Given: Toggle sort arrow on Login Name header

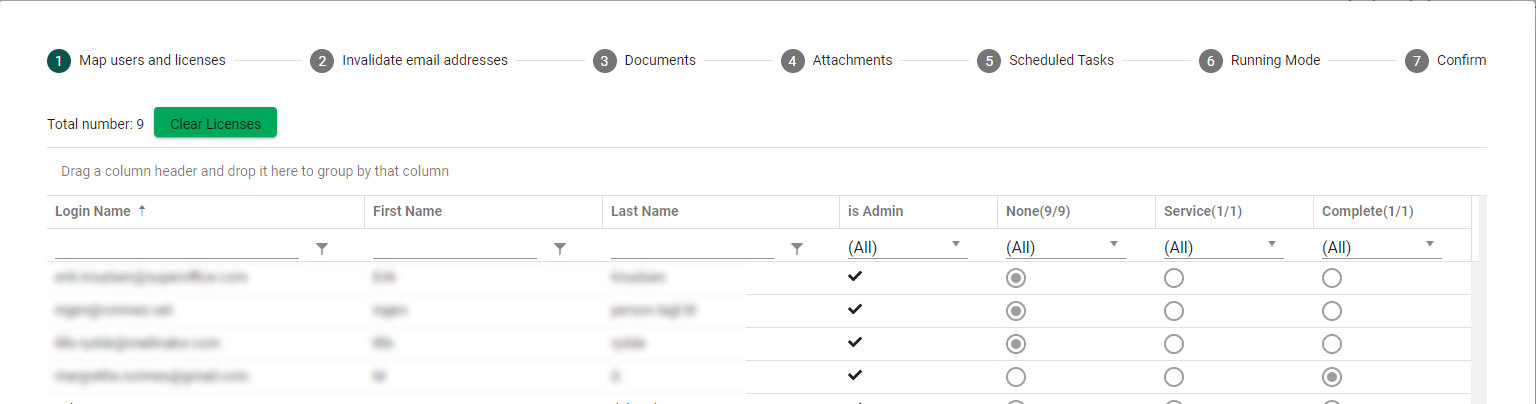Looking at the screenshot, I should (x=141, y=211).
